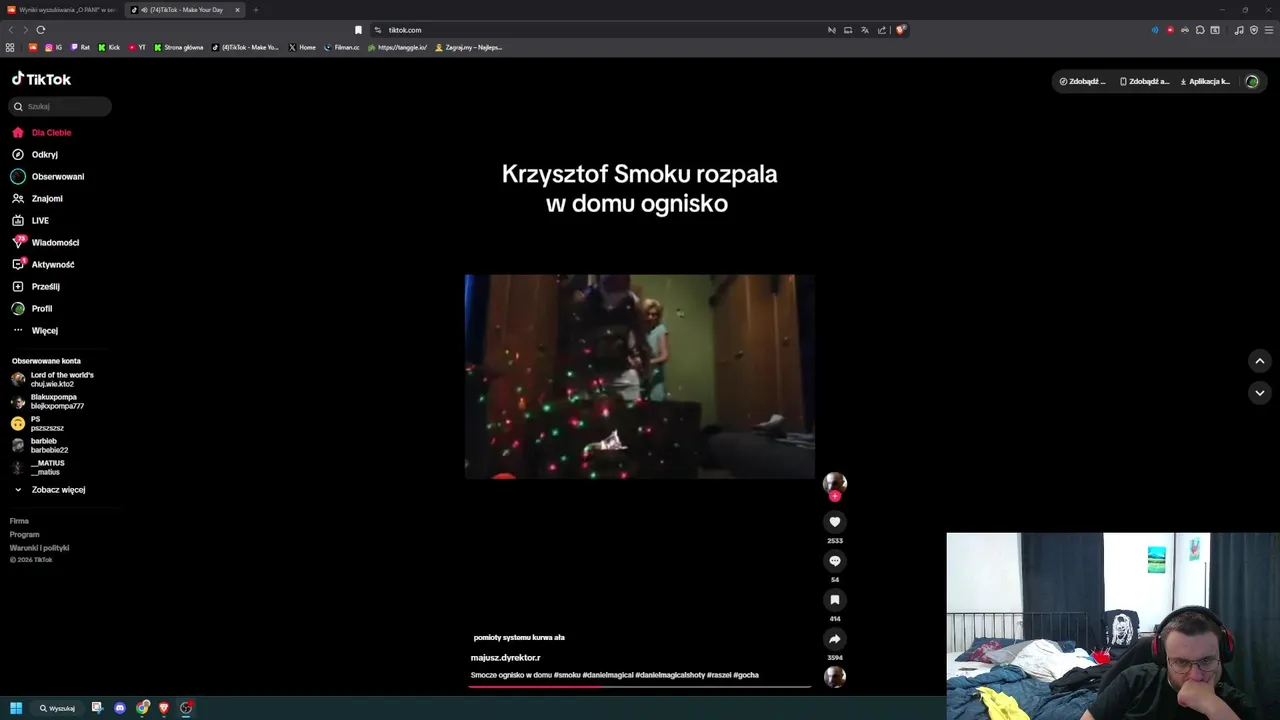Click the Brave Shields lion icon

click(900, 30)
